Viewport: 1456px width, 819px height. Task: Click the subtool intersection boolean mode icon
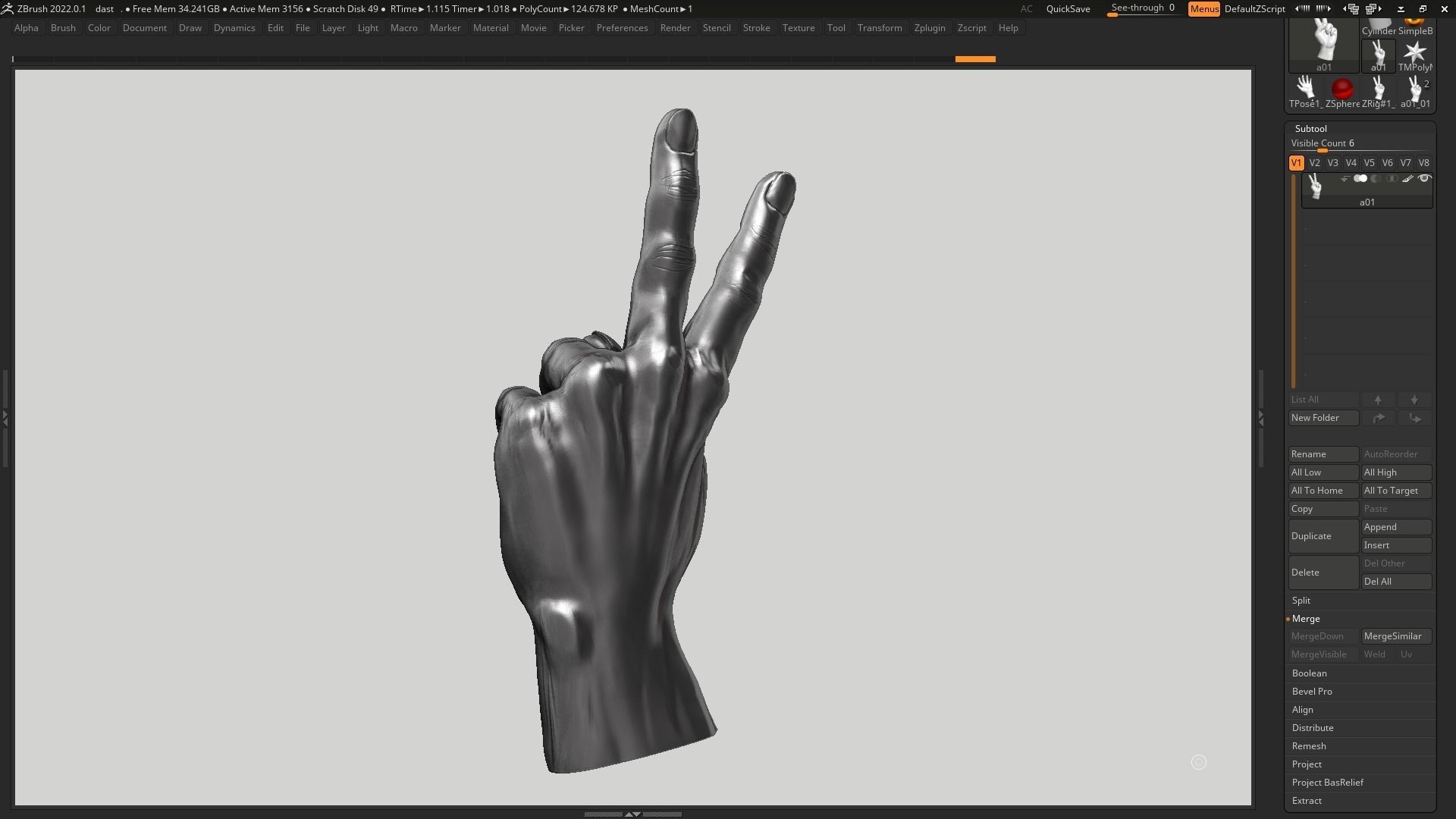tap(1392, 179)
